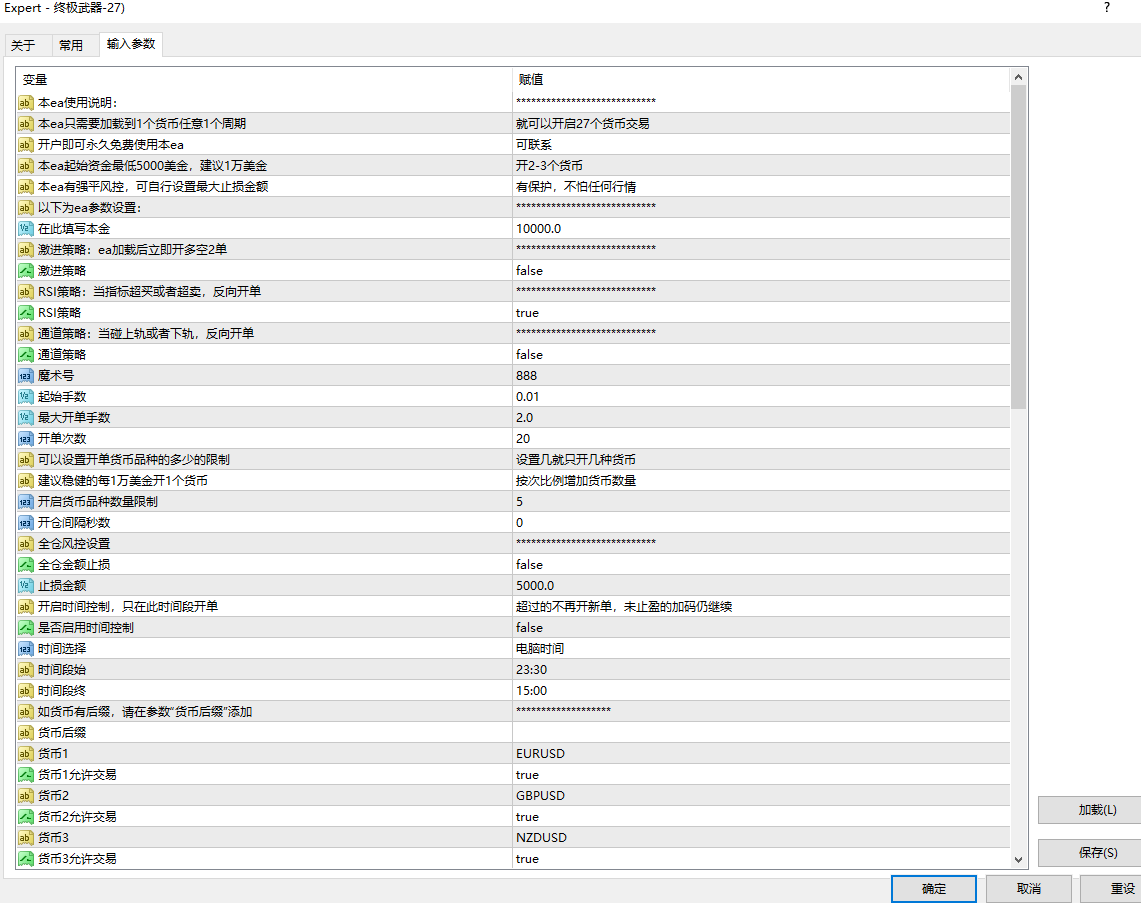Image resolution: width=1141 pixels, height=903 pixels.
Task: Click the 加载(L) button
Action: pos(1089,810)
